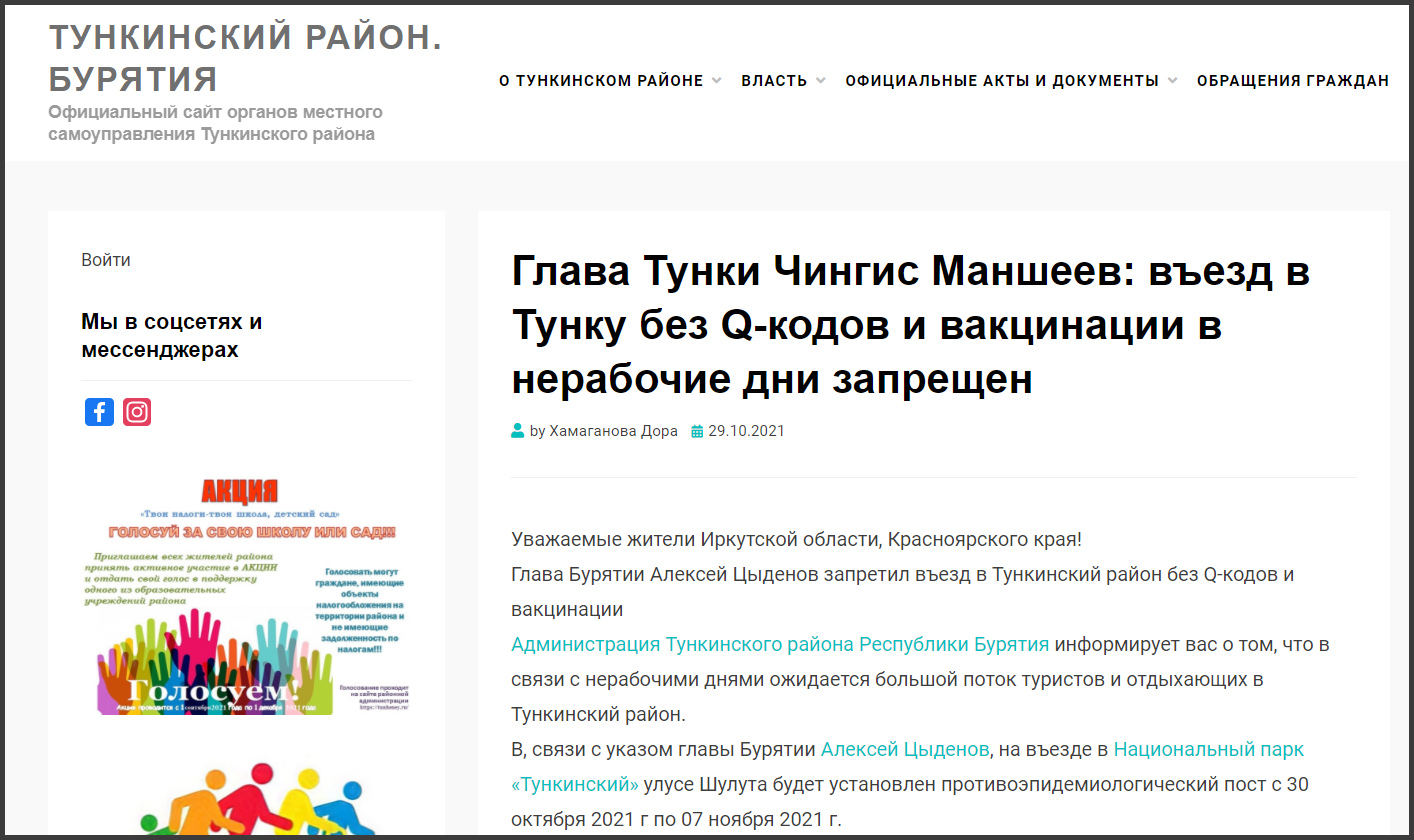Click site title 'Тункинский район. Бурятия'
Screen dimensions: 1414x840
[245, 58]
